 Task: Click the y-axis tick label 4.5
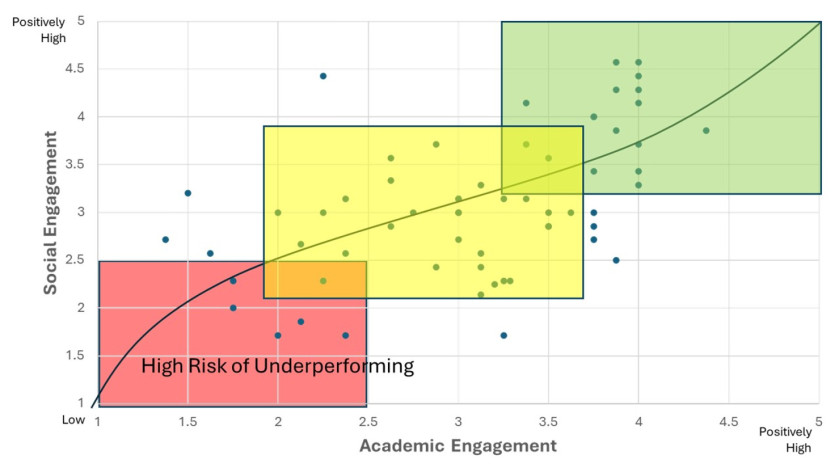click(x=74, y=68)
